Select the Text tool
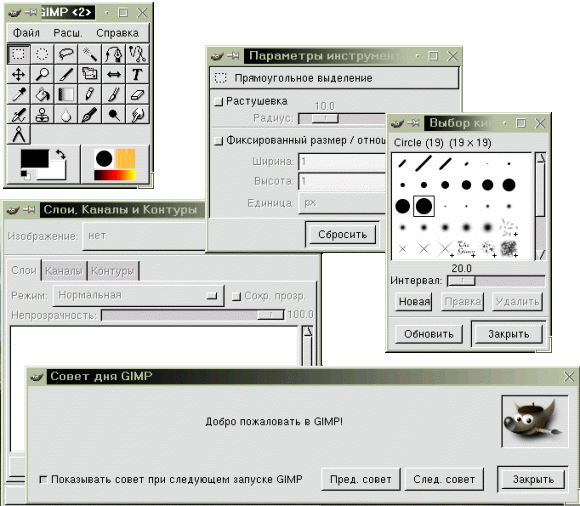Viewport: 580px width, 506px height. pos(137,74)
